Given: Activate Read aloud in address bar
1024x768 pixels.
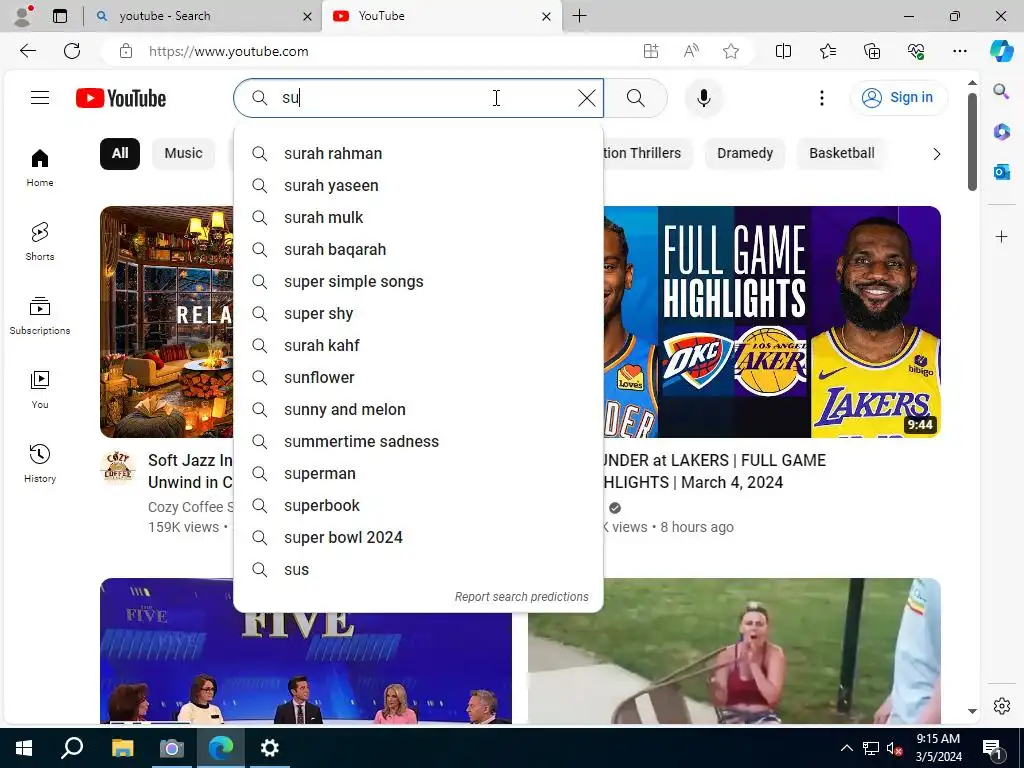Looking at the screenshot, I should click(691, 52).
